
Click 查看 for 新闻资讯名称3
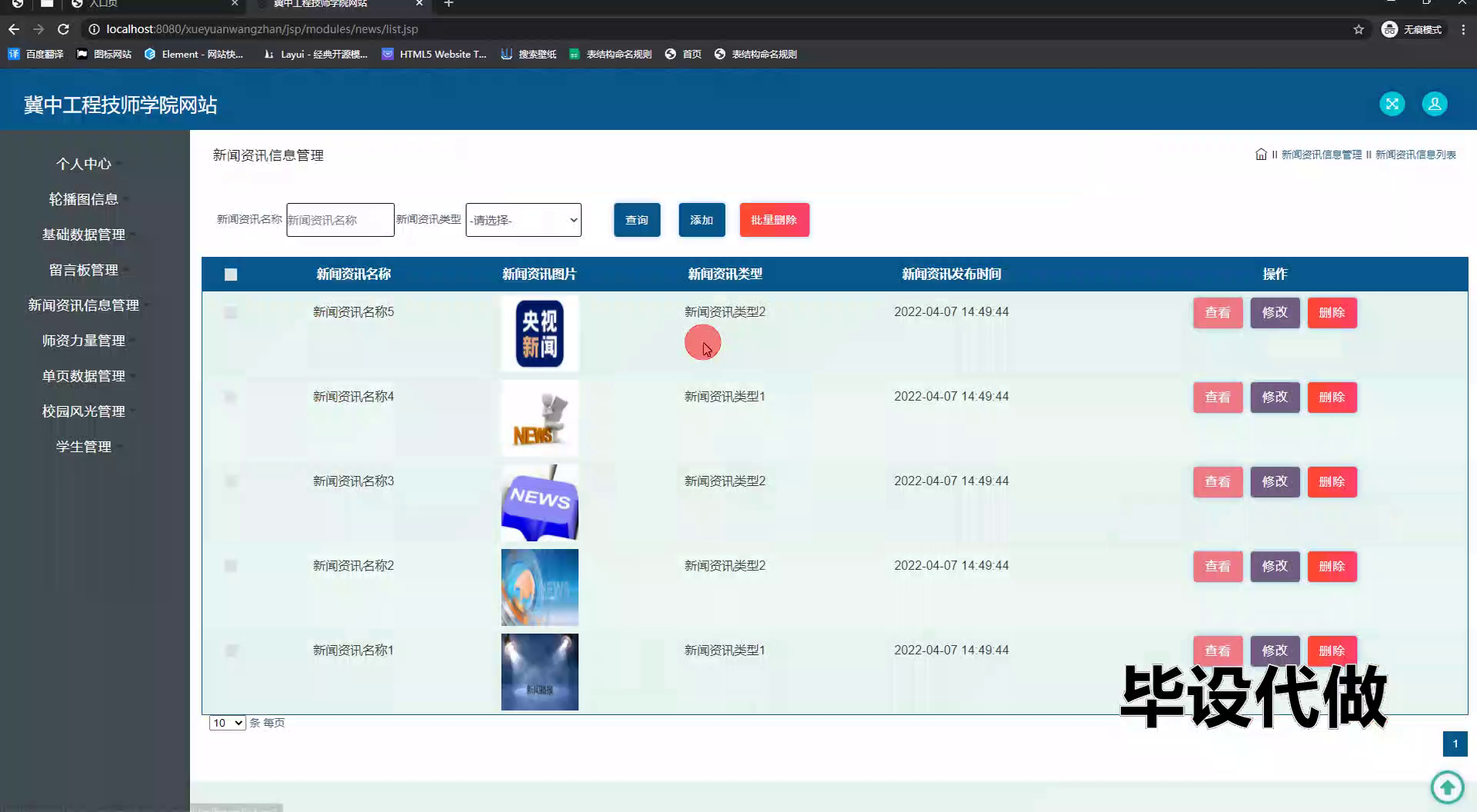pos(1218,482)
